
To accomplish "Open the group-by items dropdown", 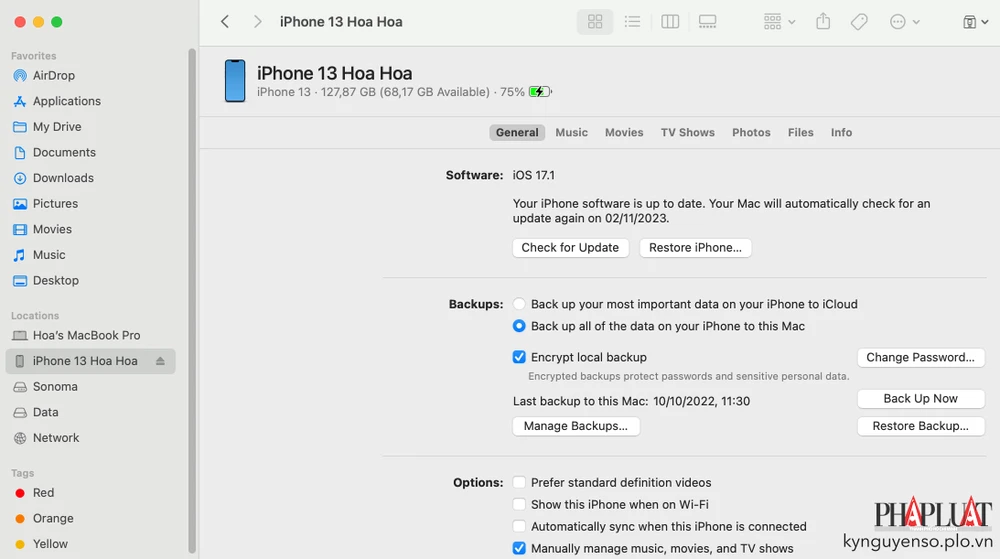I will (779, 22).
